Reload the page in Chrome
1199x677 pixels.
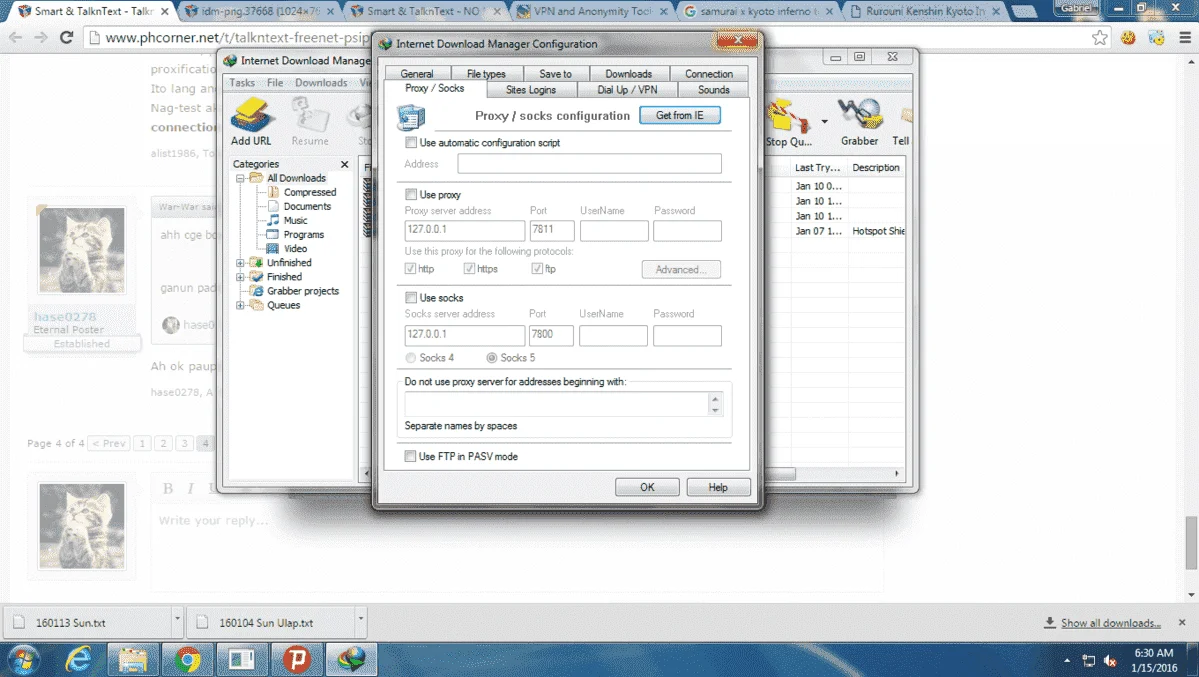67,37
